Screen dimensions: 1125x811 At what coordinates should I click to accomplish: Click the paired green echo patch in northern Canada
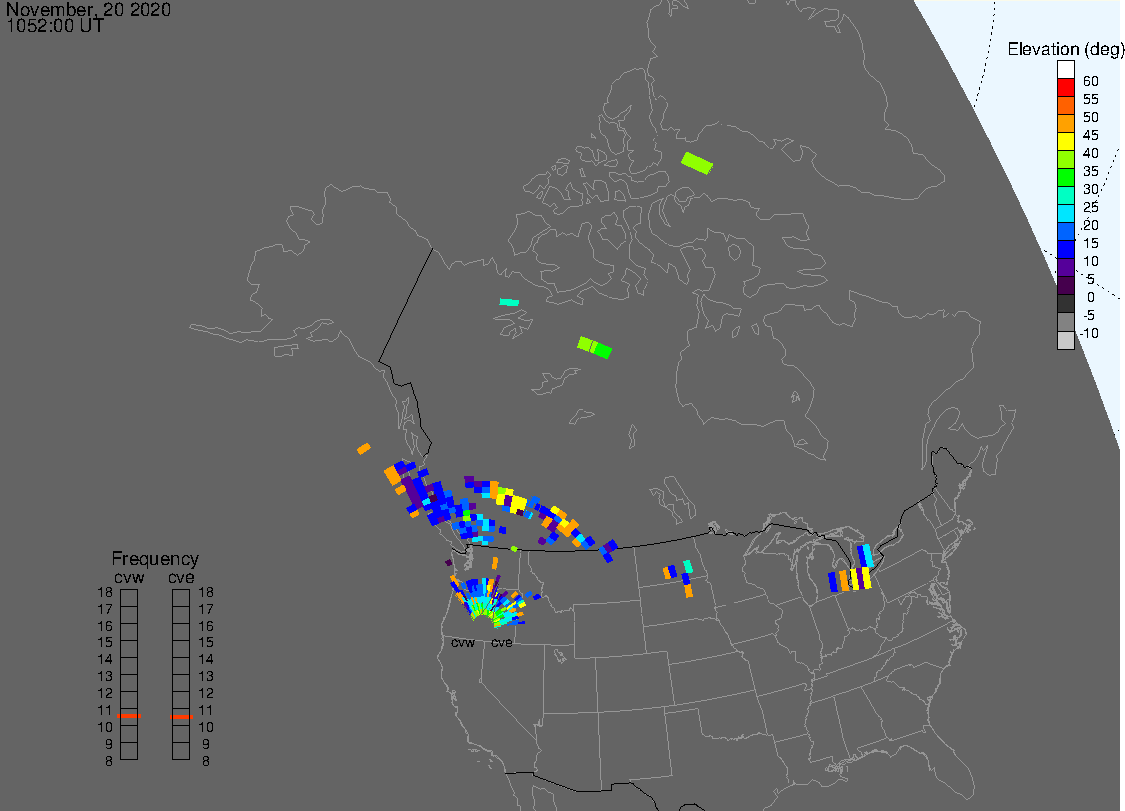click(594, 347)
